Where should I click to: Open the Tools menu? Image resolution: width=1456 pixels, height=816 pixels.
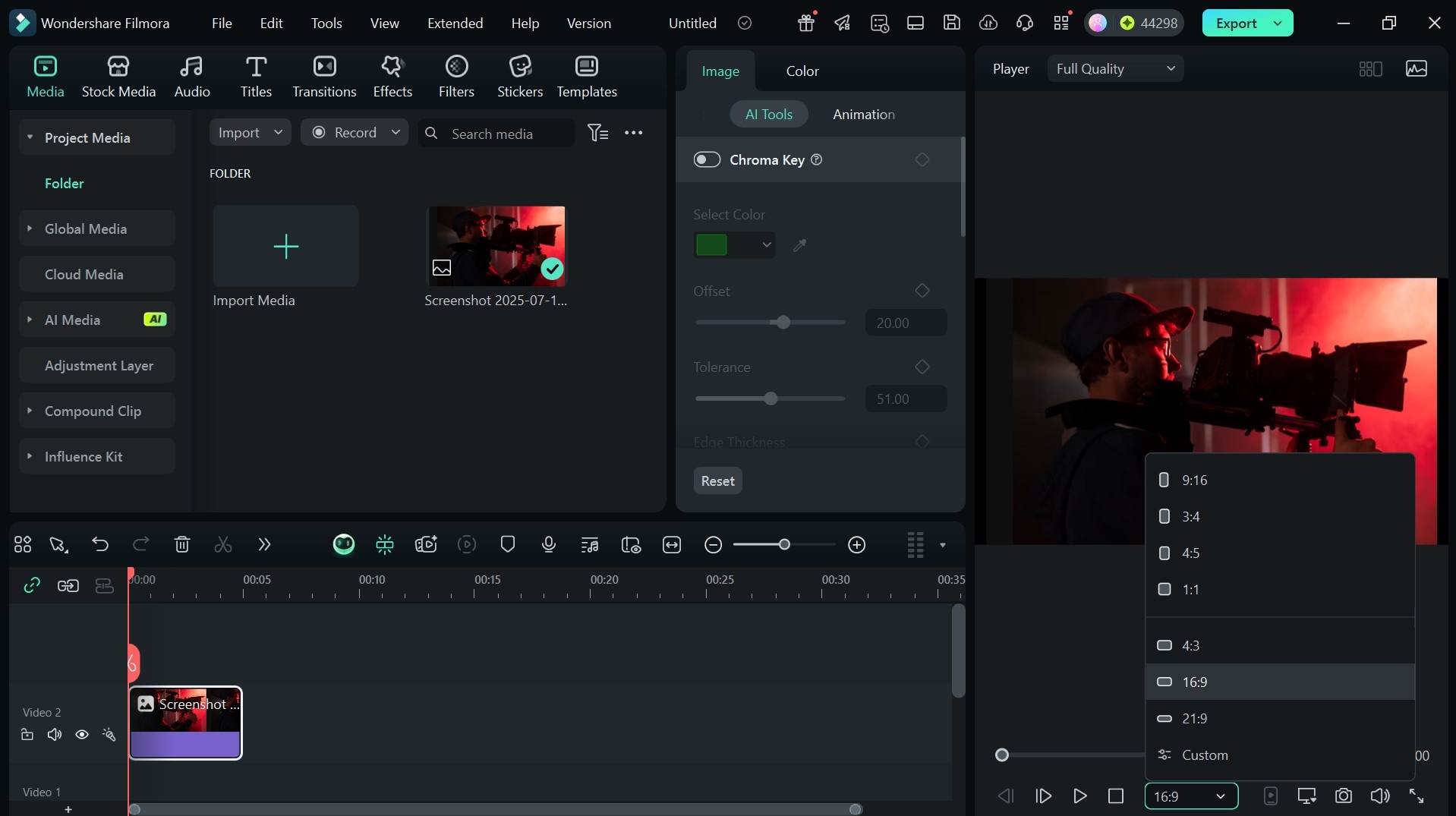click(x=326, y=23)
